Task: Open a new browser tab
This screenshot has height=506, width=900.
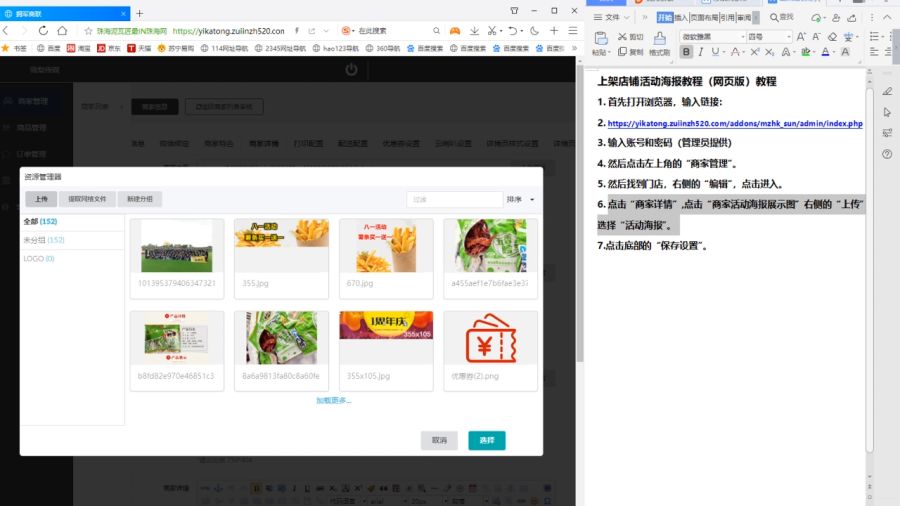Action: 139,13
